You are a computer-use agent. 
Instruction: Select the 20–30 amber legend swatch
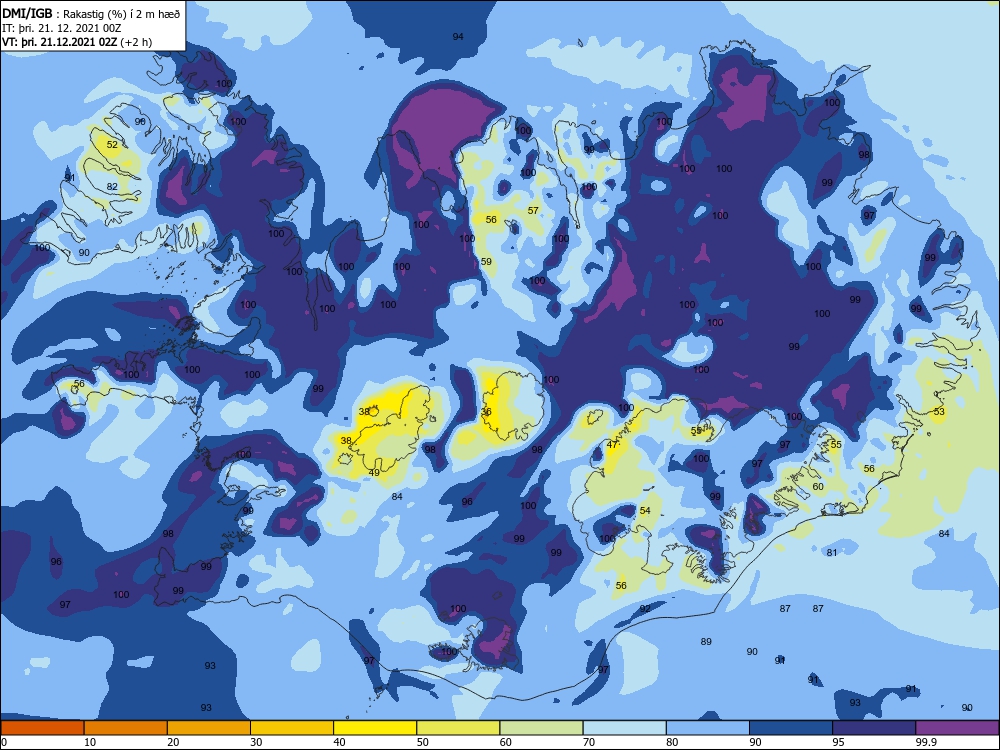pyautogui.click(x=209, y=728)
